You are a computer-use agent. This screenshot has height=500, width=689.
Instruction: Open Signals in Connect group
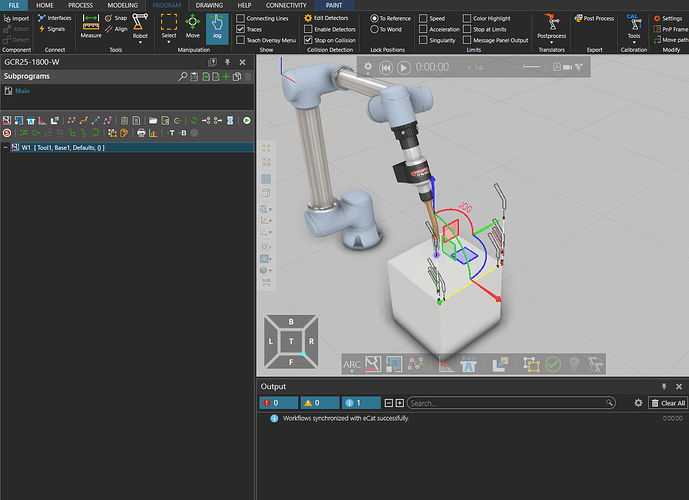coord(52,29)
